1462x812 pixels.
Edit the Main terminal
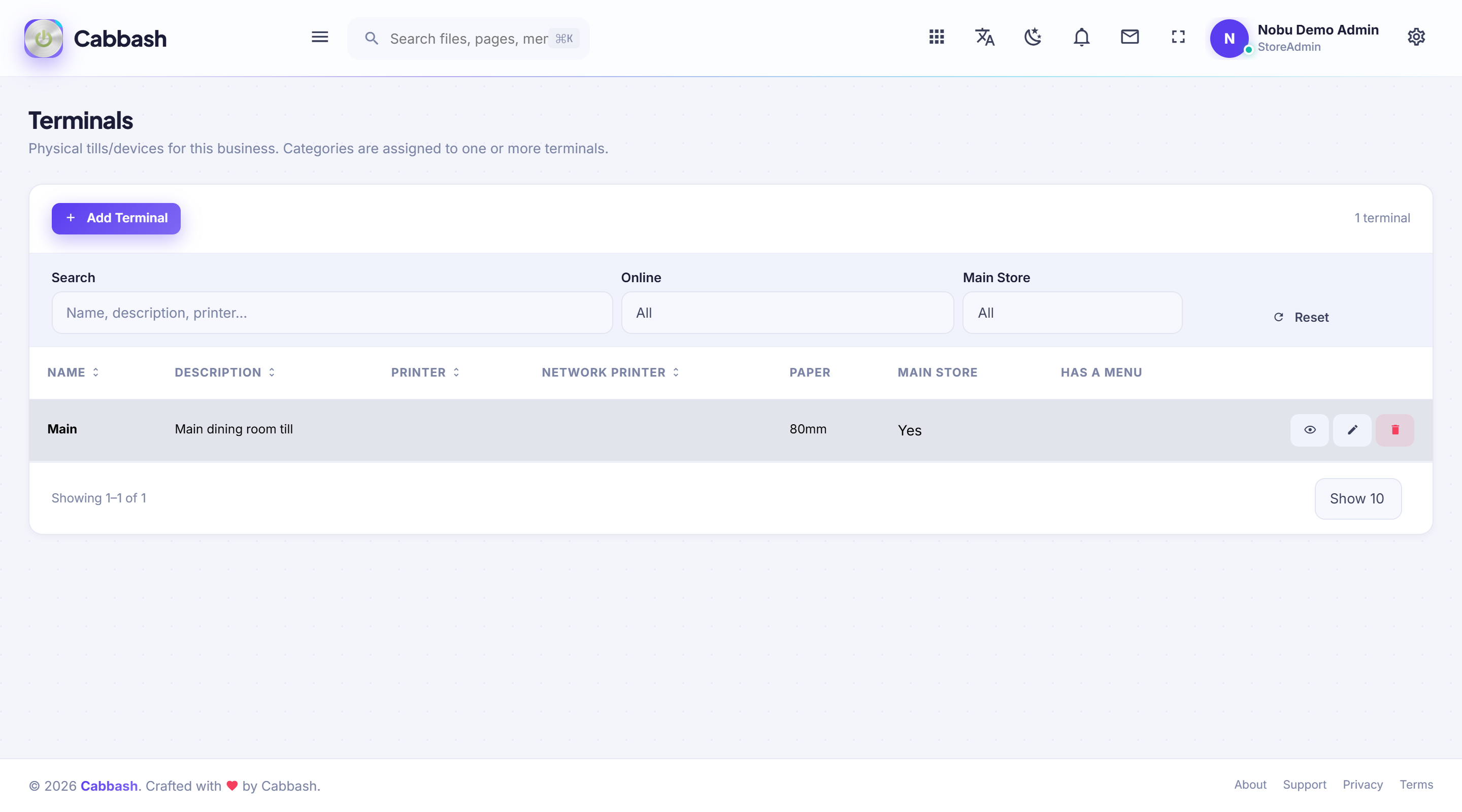point(1352,429)
